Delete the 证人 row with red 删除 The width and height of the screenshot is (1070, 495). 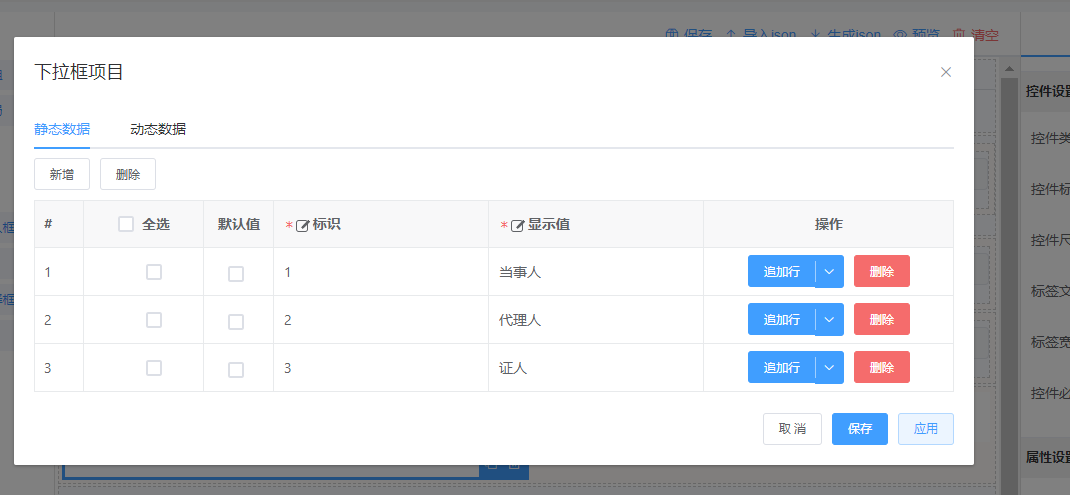[882, 367]
